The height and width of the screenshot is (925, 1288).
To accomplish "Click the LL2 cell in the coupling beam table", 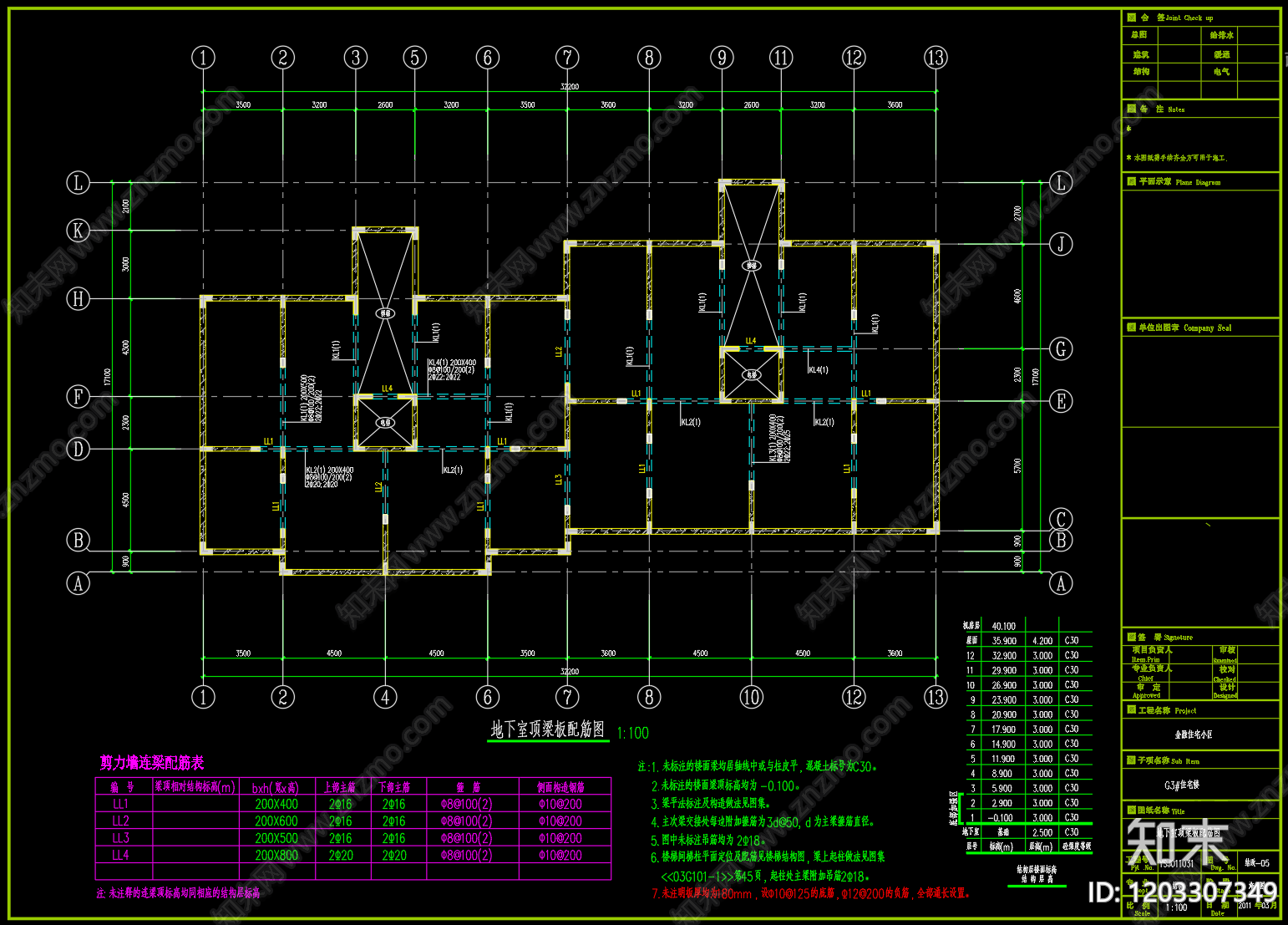I will (x=121, y=821).
